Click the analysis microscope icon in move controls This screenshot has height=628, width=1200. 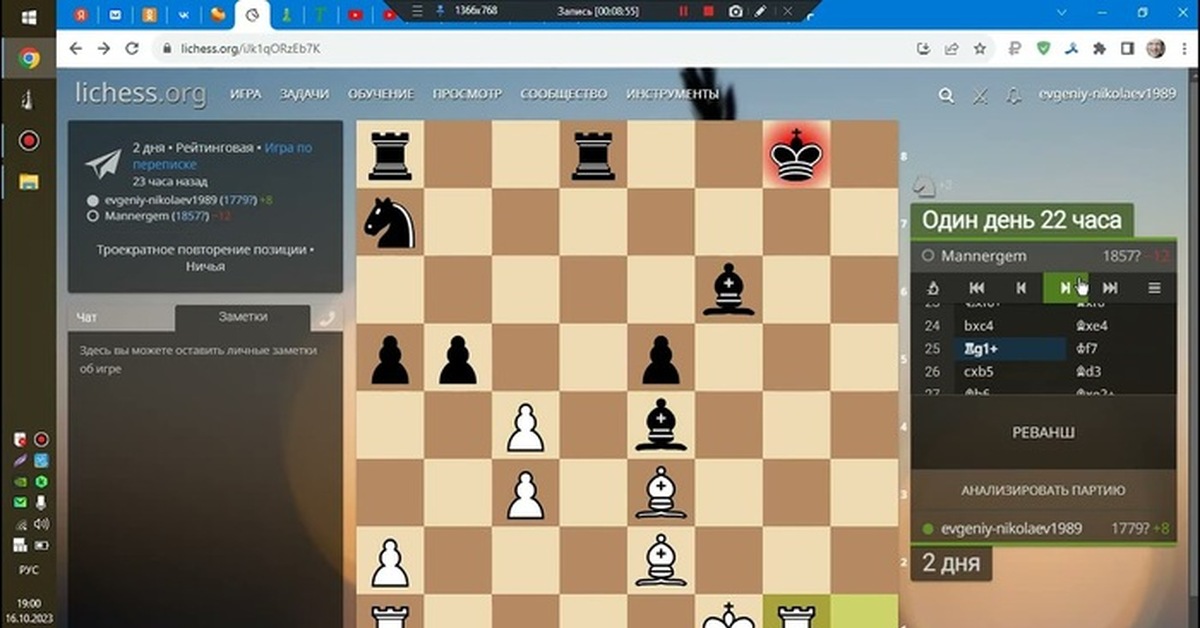tap(932, 288)
